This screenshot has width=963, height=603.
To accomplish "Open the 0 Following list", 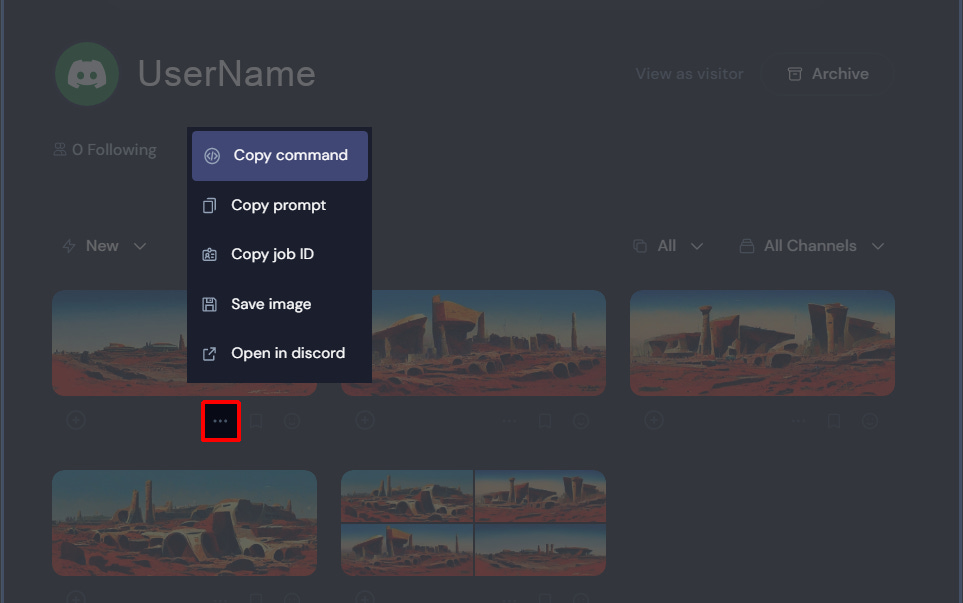I will pyautogui.click(x=105, y=150).
